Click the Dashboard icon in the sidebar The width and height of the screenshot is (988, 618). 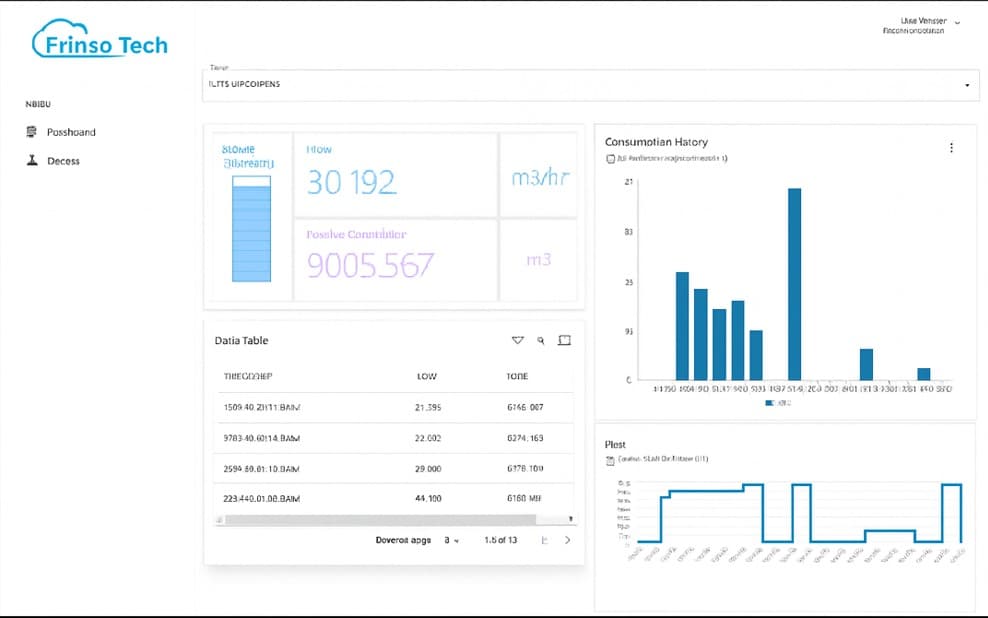33,131
